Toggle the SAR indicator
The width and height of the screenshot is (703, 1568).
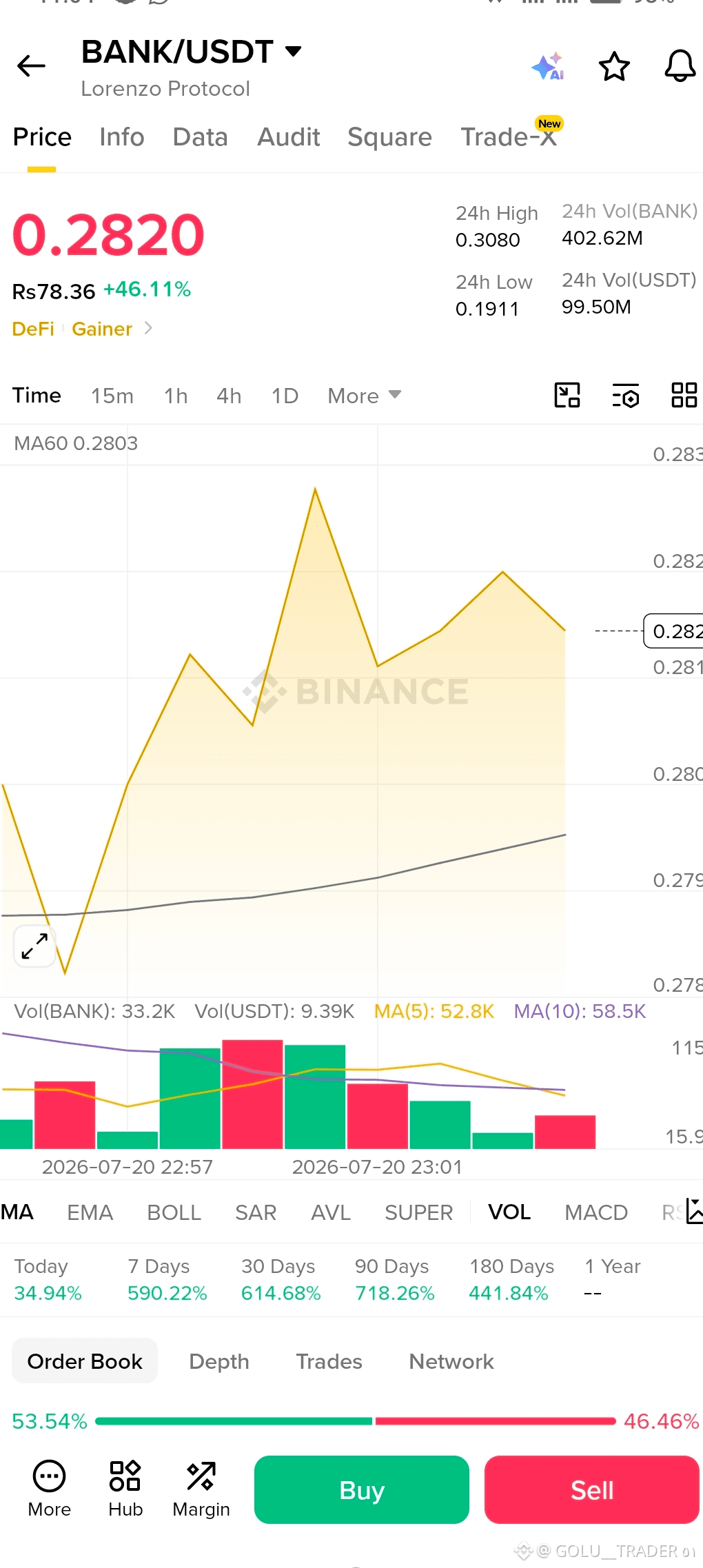point(256,1212)
